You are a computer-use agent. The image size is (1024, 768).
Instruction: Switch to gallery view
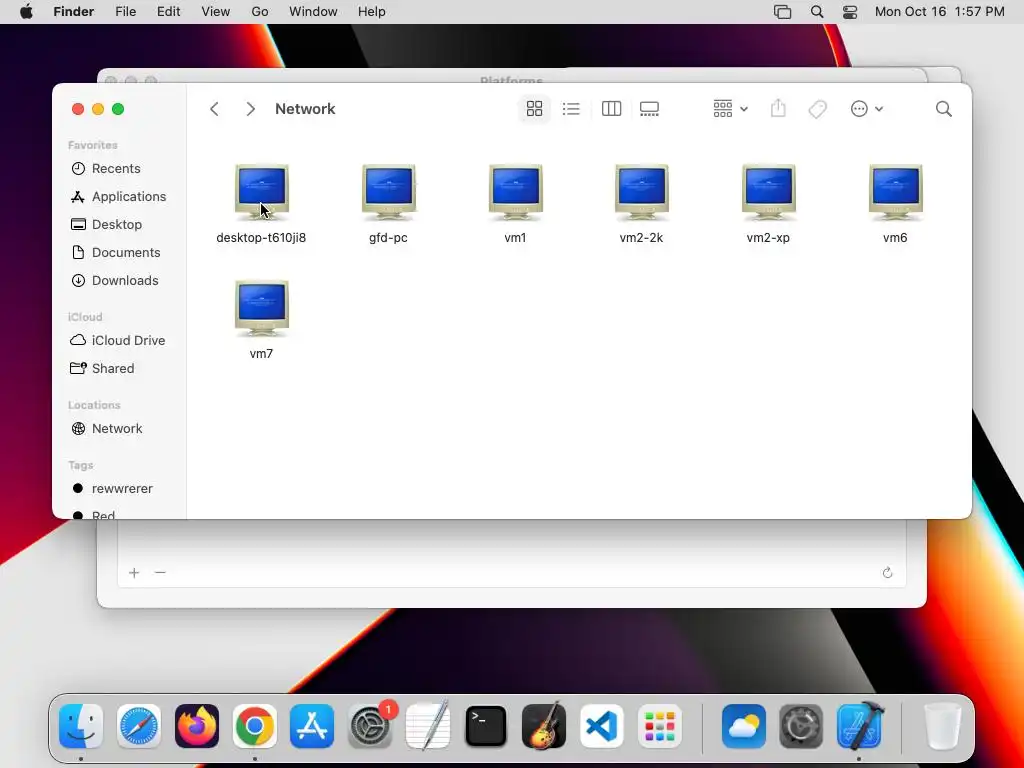point(649,109)
